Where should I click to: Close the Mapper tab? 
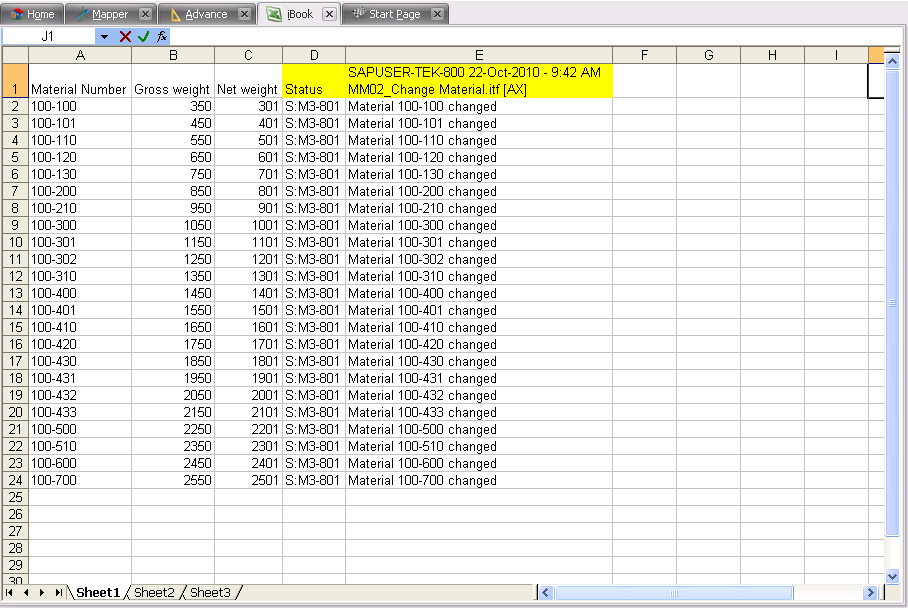[x=145, y=14]
